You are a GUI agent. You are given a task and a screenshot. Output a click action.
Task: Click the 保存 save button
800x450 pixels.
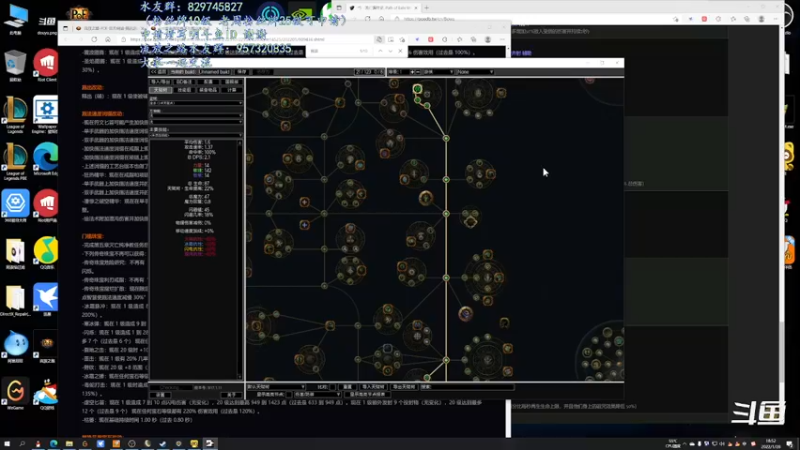242,72
